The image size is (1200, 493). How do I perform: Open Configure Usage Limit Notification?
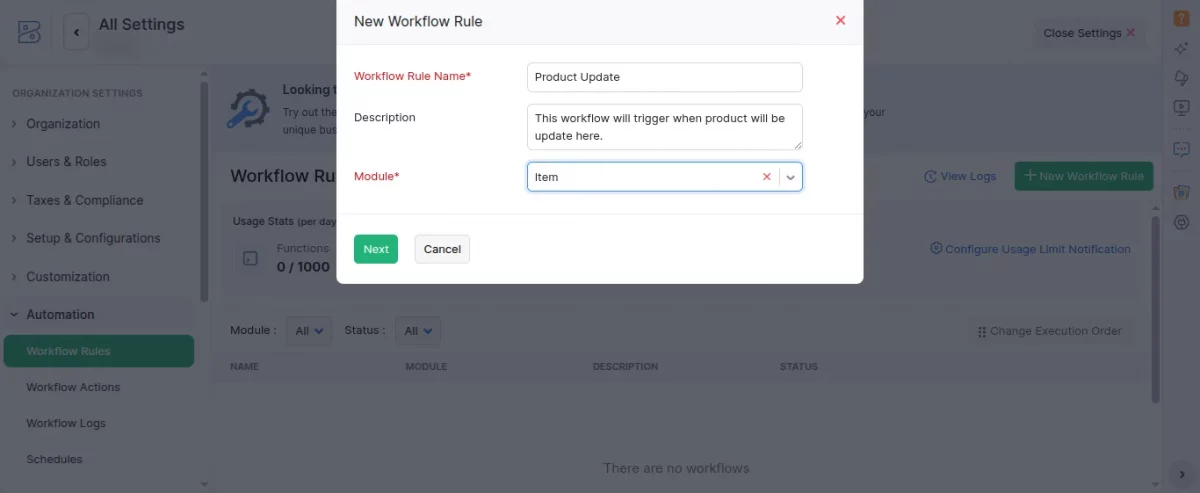pos(1030,249)
